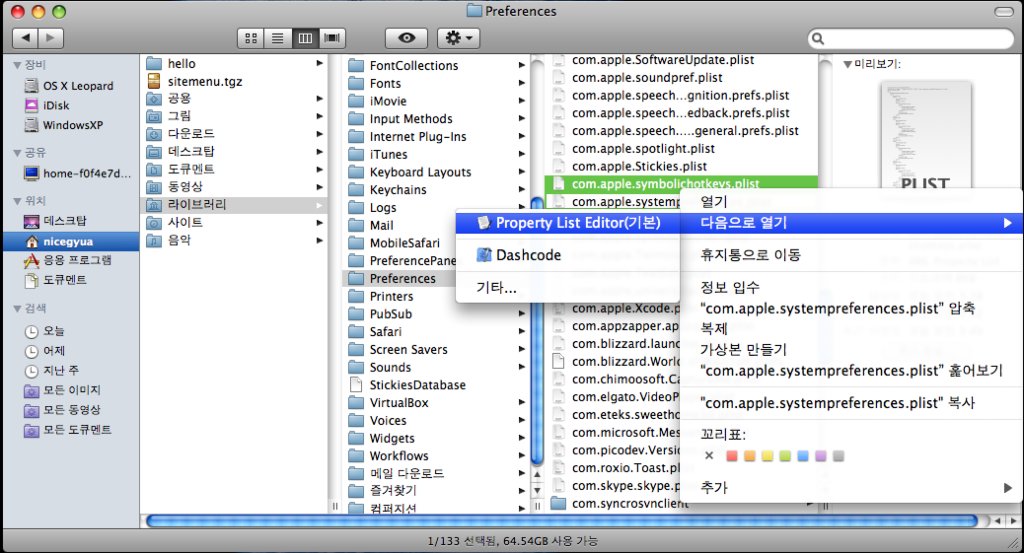Expand the hello folder arrow
1024x553 pixels.
319,63
